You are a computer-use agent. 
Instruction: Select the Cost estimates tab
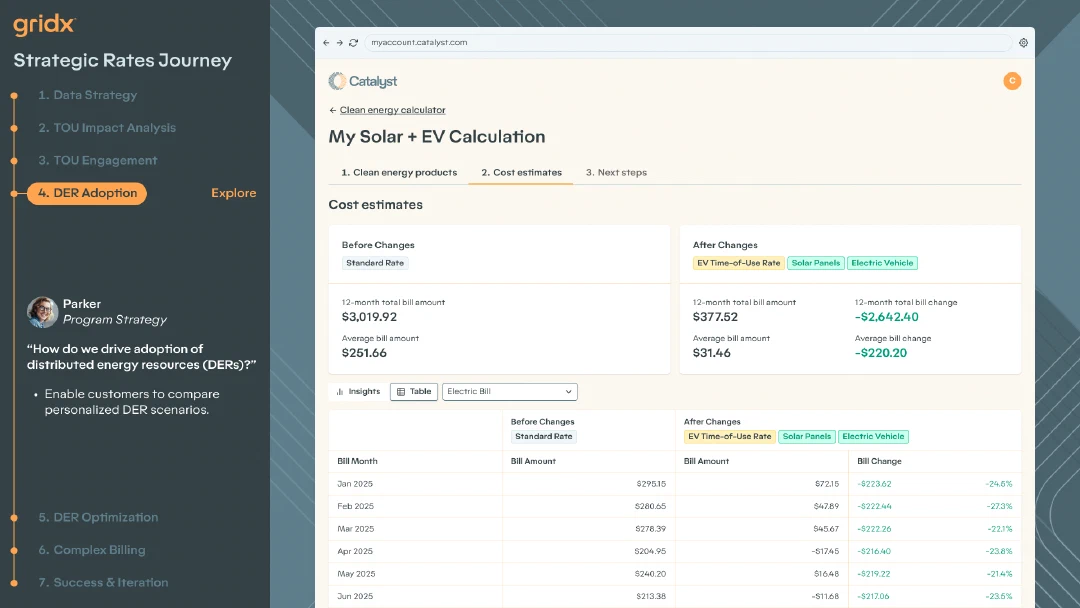tap(521, 173)
